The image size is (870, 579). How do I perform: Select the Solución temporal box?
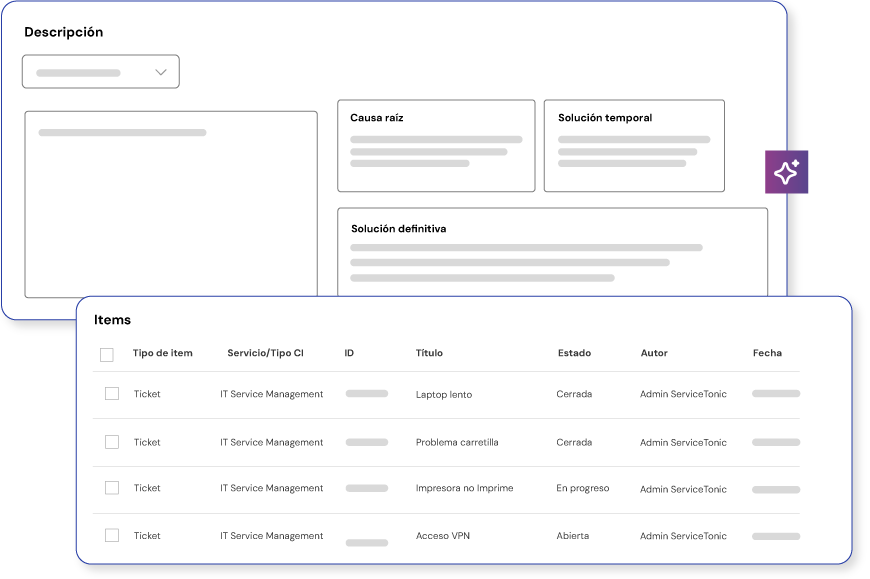coord(634,146)
